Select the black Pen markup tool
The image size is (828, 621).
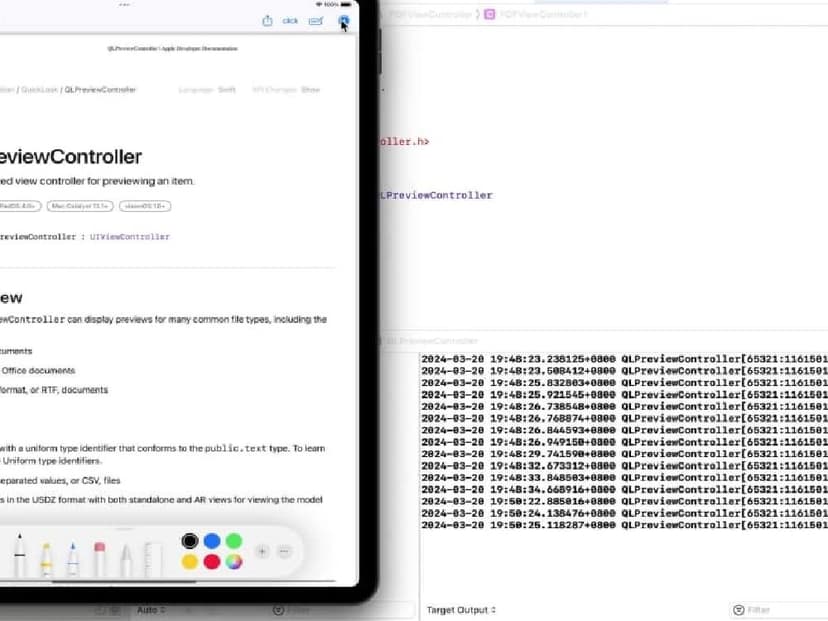coord(20,554)
